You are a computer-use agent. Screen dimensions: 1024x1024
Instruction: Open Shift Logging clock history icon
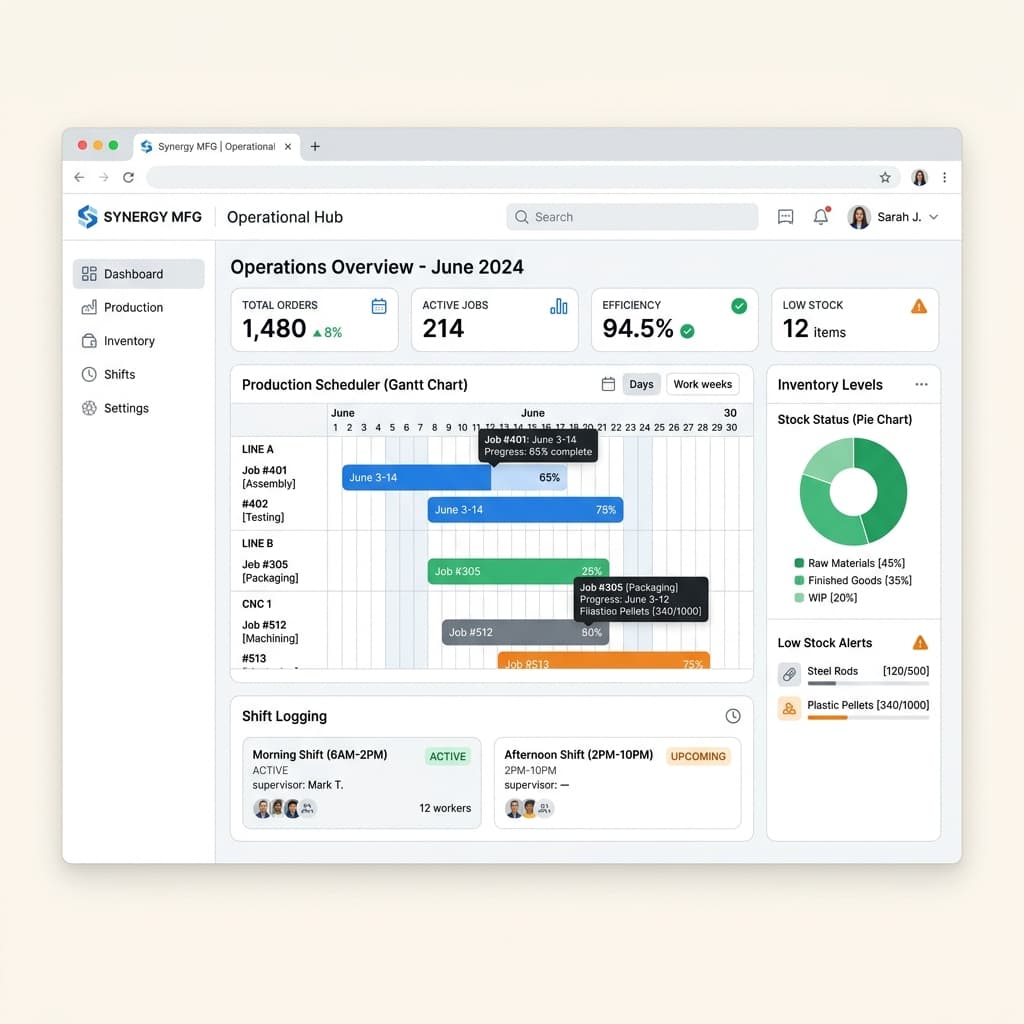click(x=733, y=716)
